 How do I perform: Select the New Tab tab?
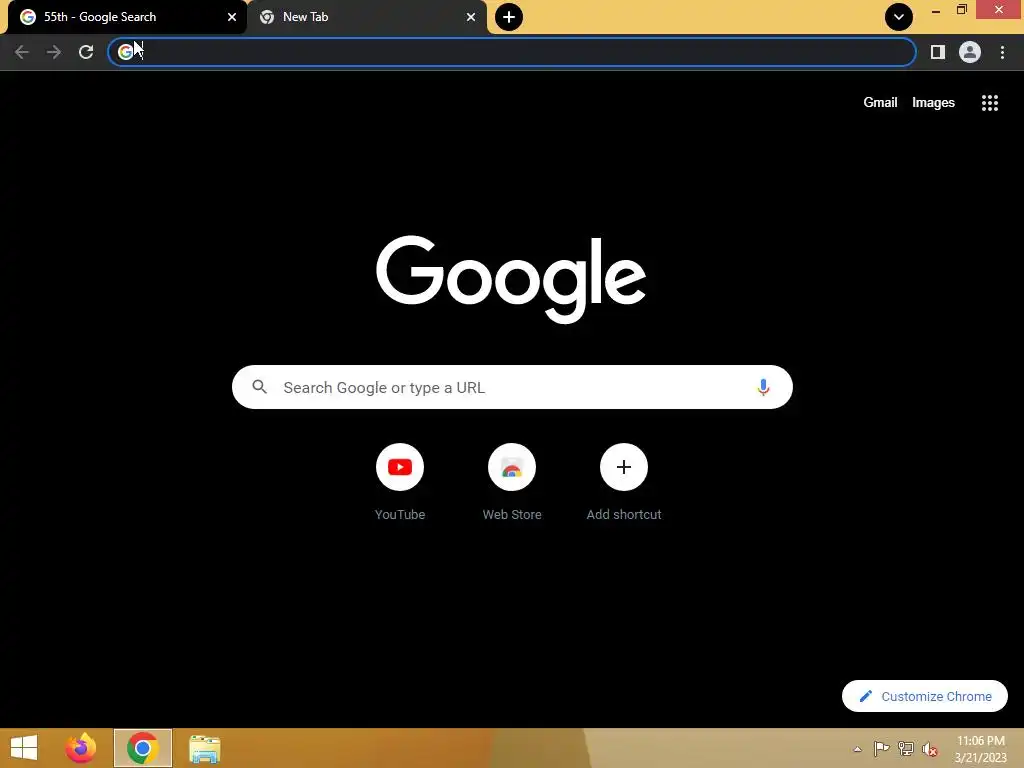tap(366, 17)
